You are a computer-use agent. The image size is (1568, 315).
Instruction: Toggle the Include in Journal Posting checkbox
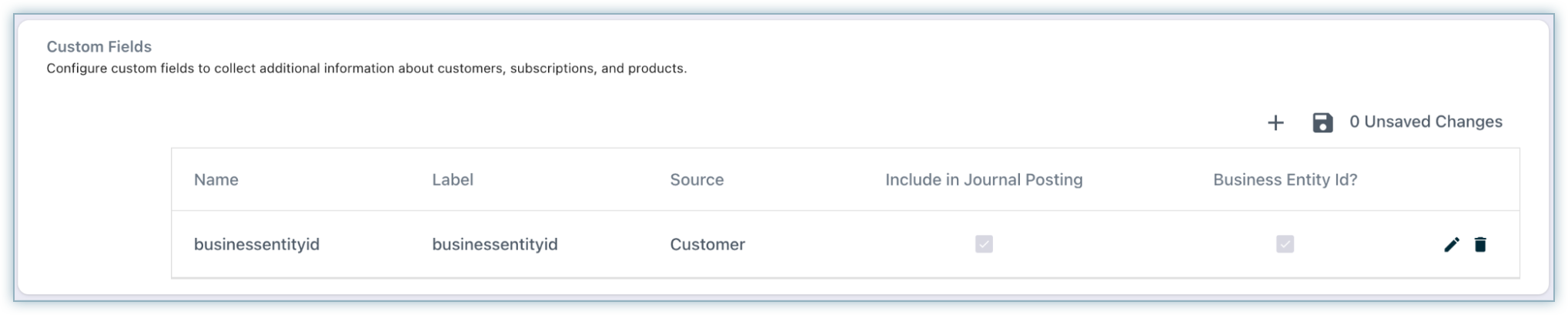[x=984, y=244]
